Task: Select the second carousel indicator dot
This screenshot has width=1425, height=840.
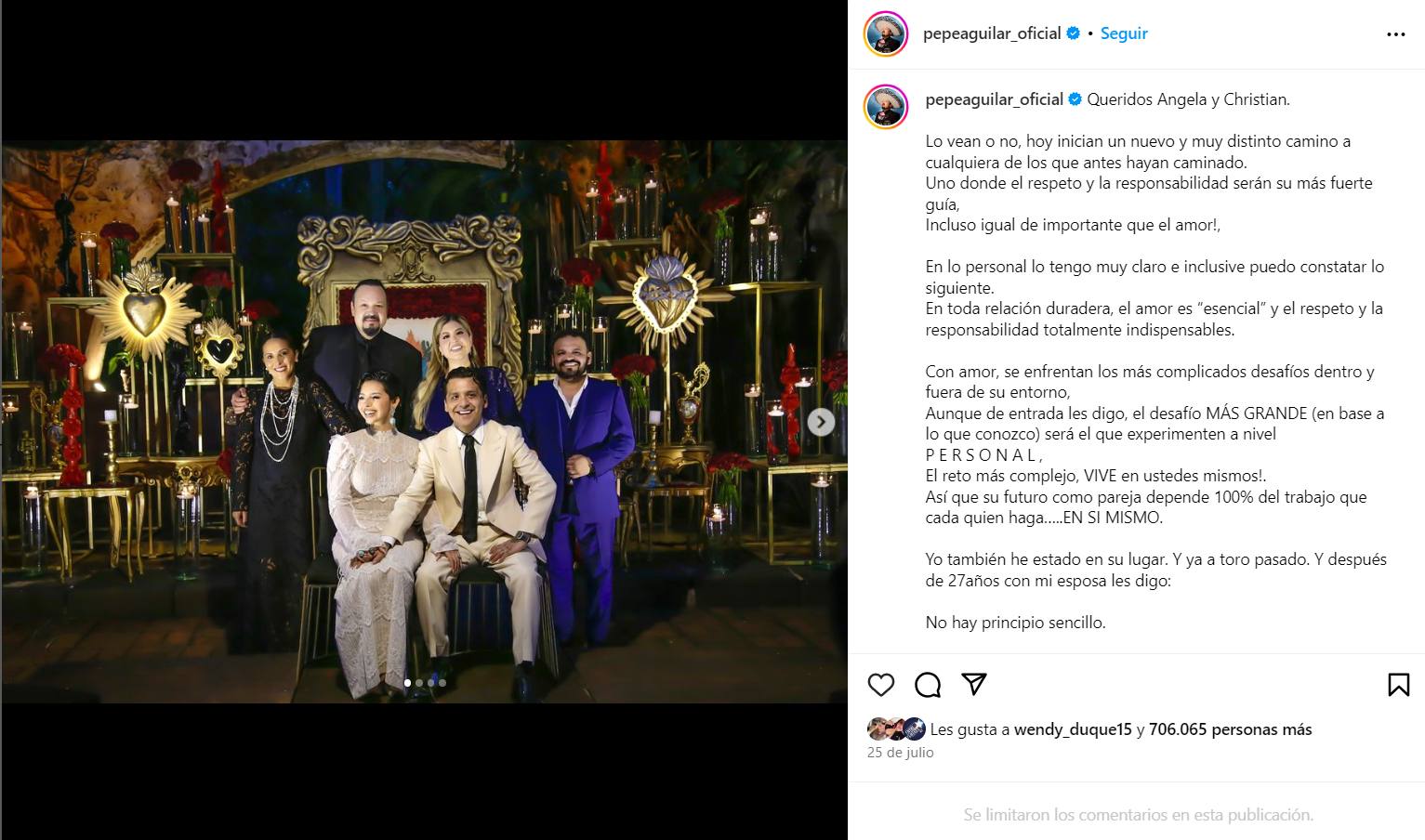Action: [419, 683]
